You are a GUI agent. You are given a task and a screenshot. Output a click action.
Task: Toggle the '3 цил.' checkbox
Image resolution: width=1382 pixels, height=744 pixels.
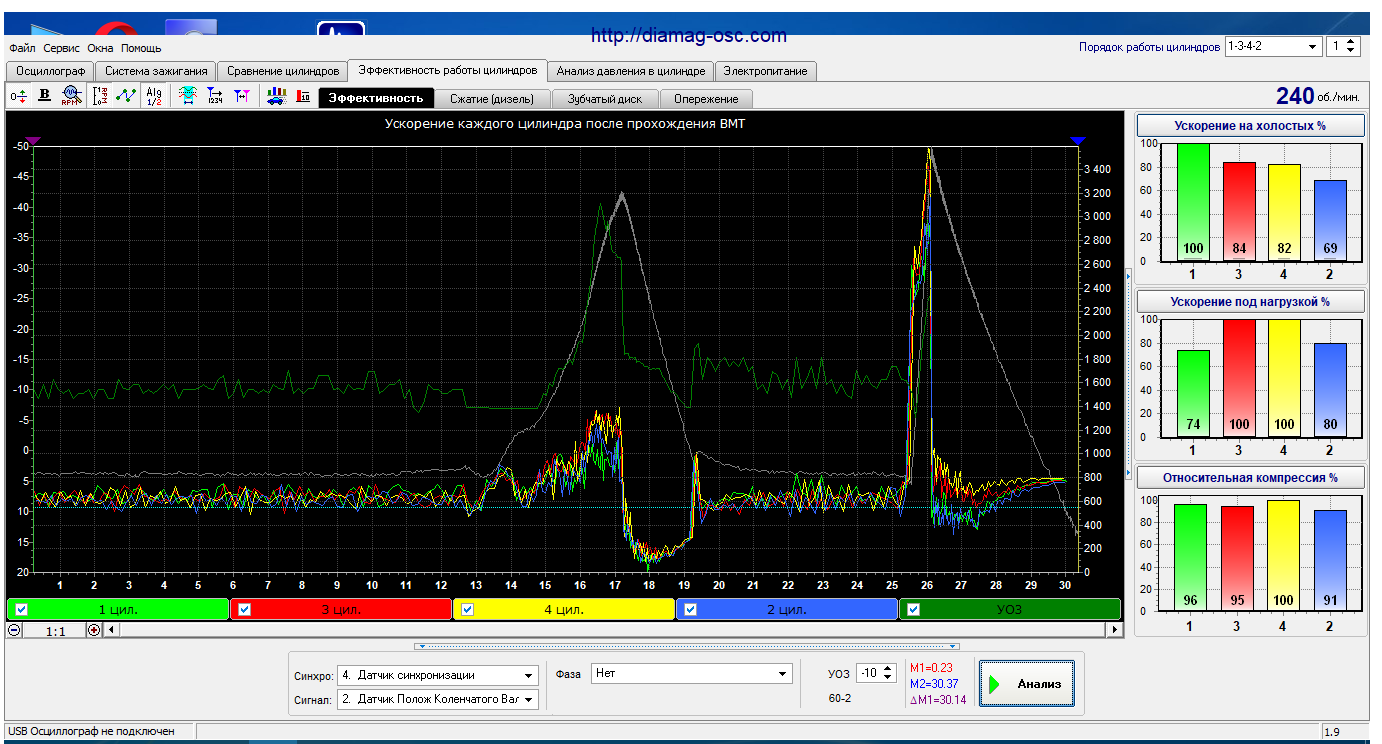(244, 609)
